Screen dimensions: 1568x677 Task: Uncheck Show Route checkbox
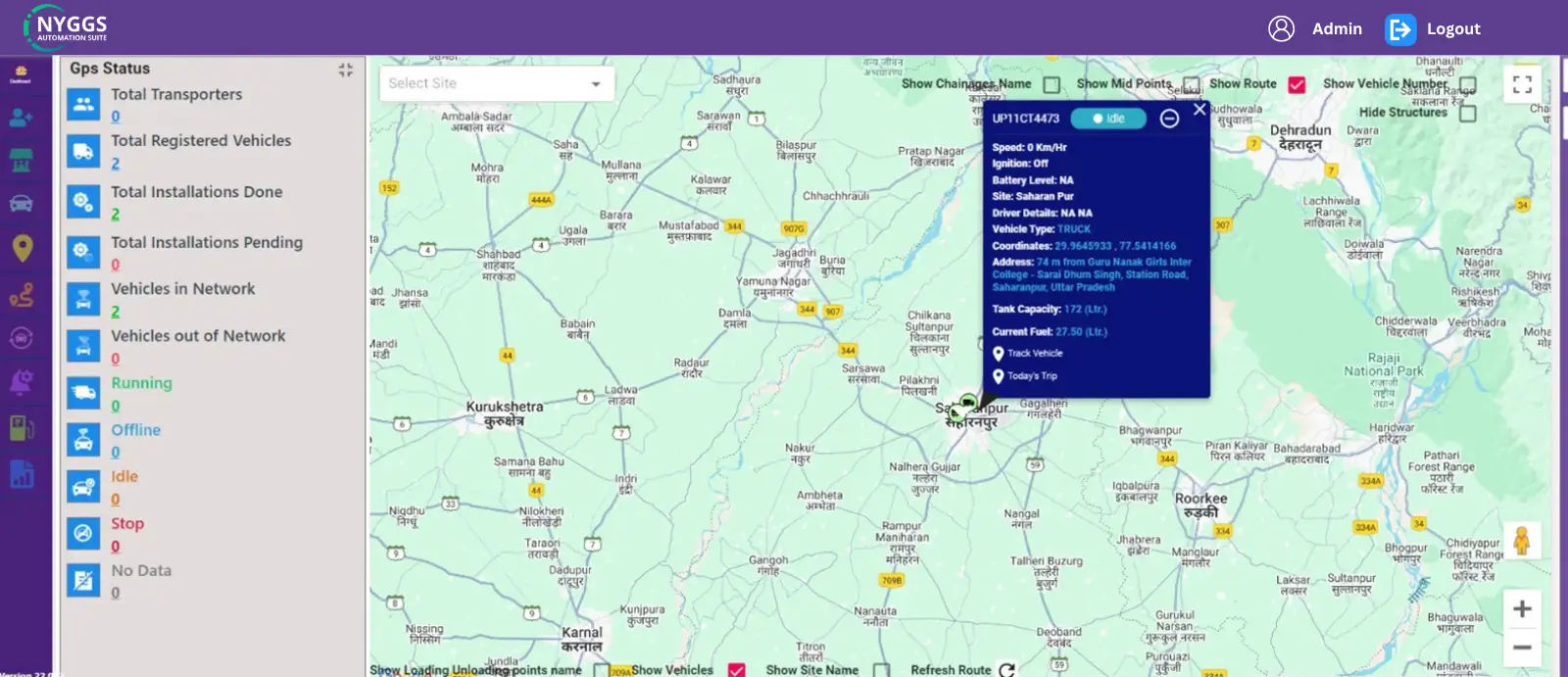[x=1297, y=84]
